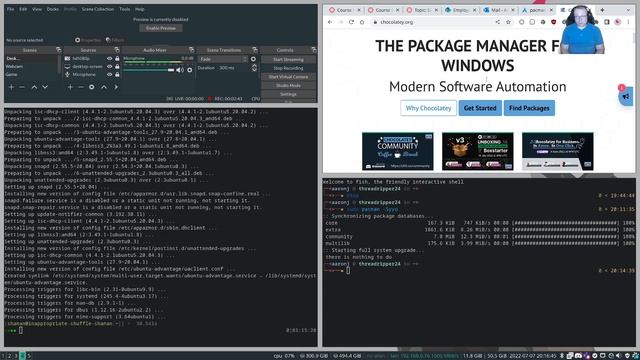Pop out the Controls dock

coord(313,50)
